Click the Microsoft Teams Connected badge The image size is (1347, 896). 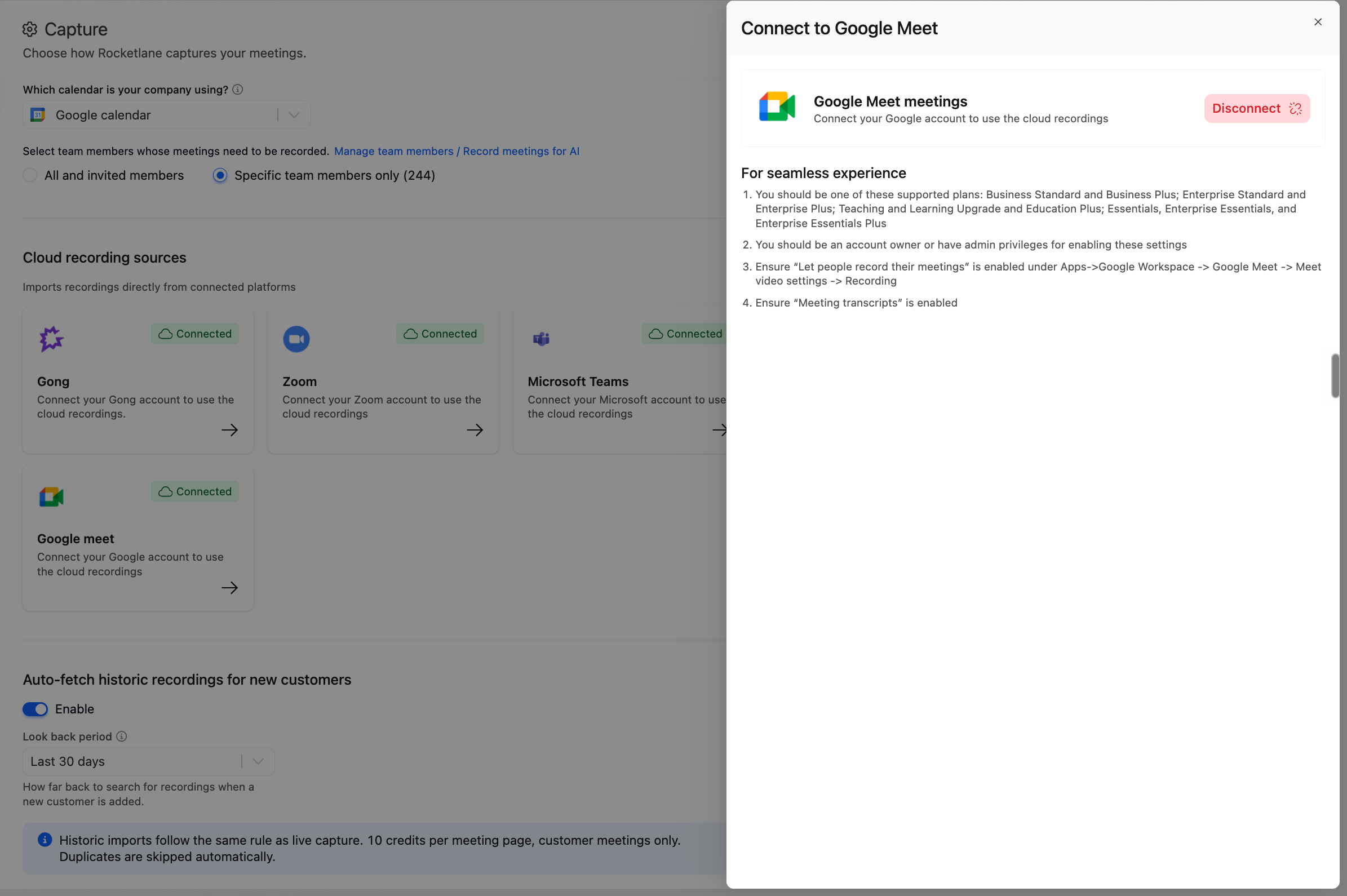pyautogui.click(x=684, y=334)
